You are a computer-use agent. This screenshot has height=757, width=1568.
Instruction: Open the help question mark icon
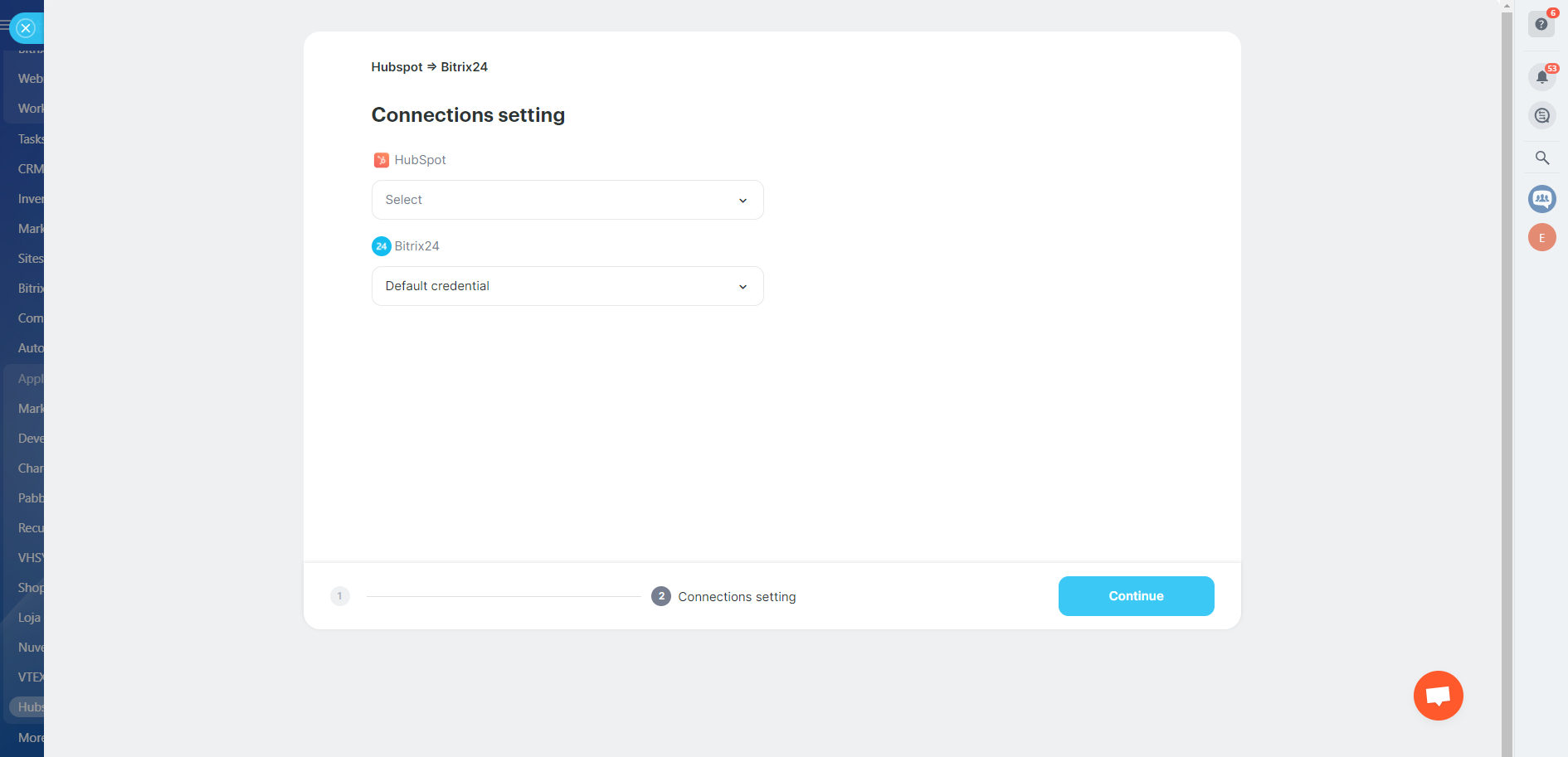tap(1541, 24)
